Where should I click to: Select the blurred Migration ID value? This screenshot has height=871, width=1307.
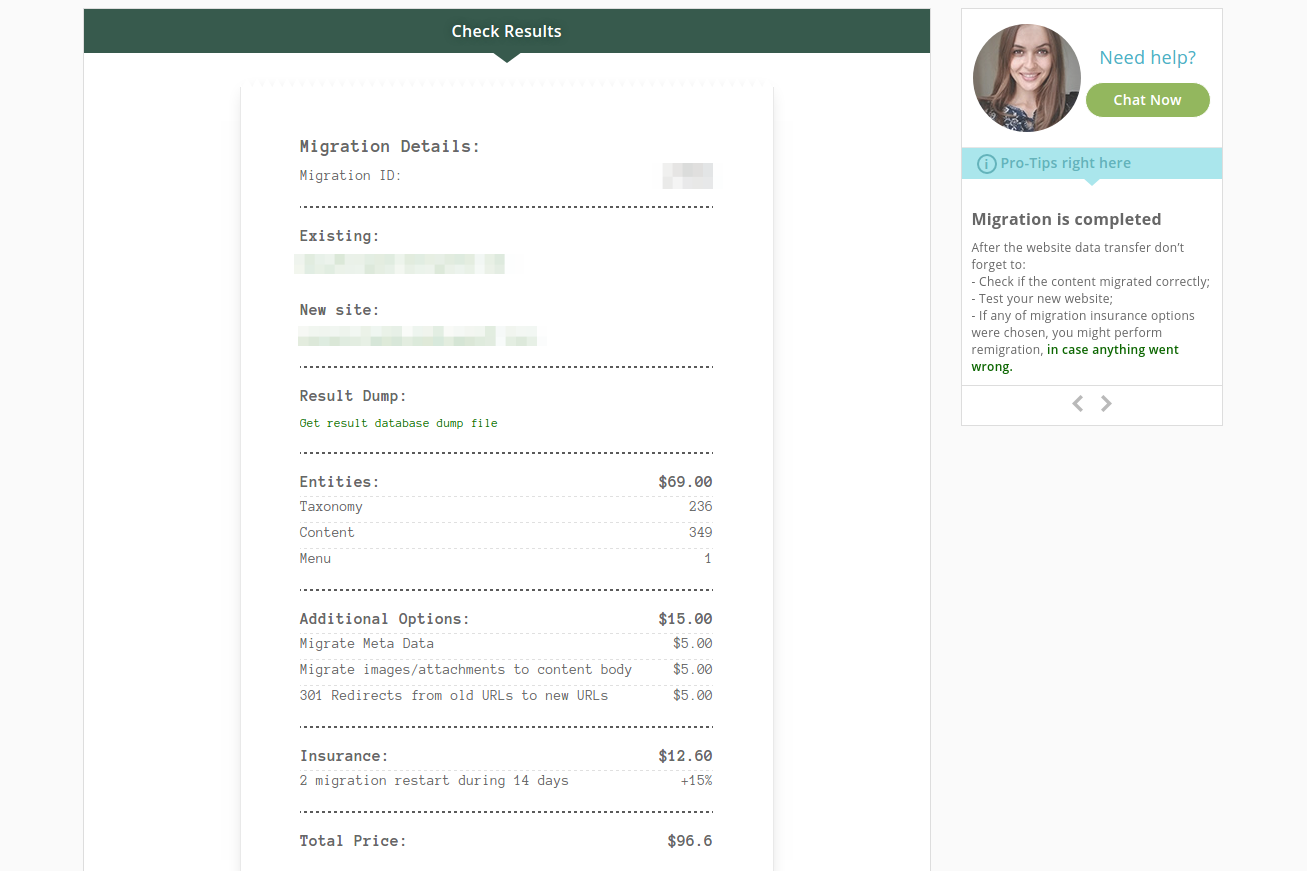687,176
